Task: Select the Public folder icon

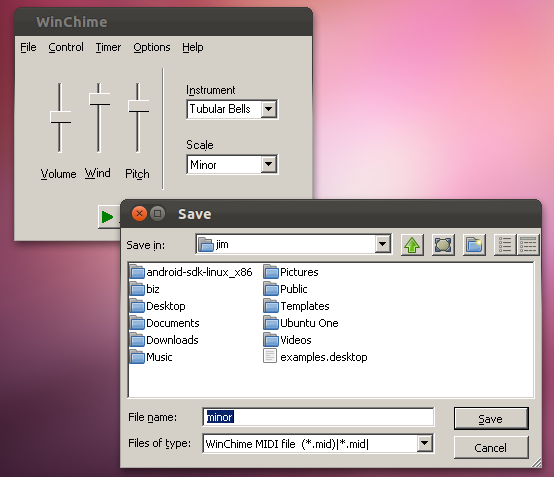Action: 271,289
